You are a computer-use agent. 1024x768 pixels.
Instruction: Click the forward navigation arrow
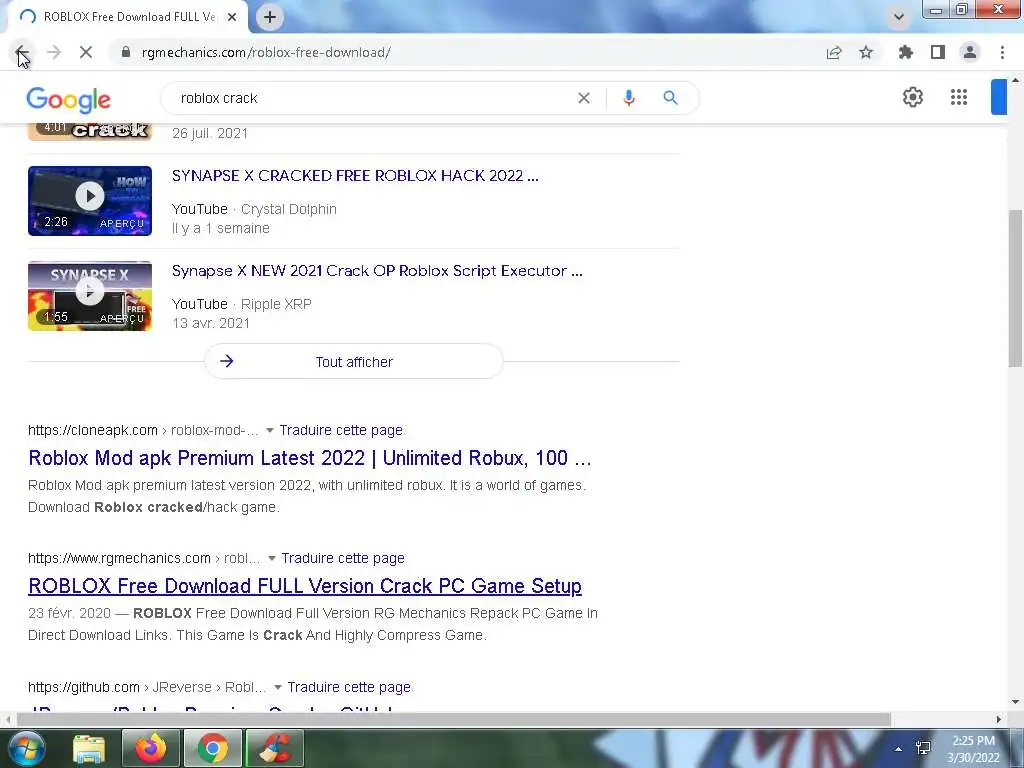pos(54,52)
